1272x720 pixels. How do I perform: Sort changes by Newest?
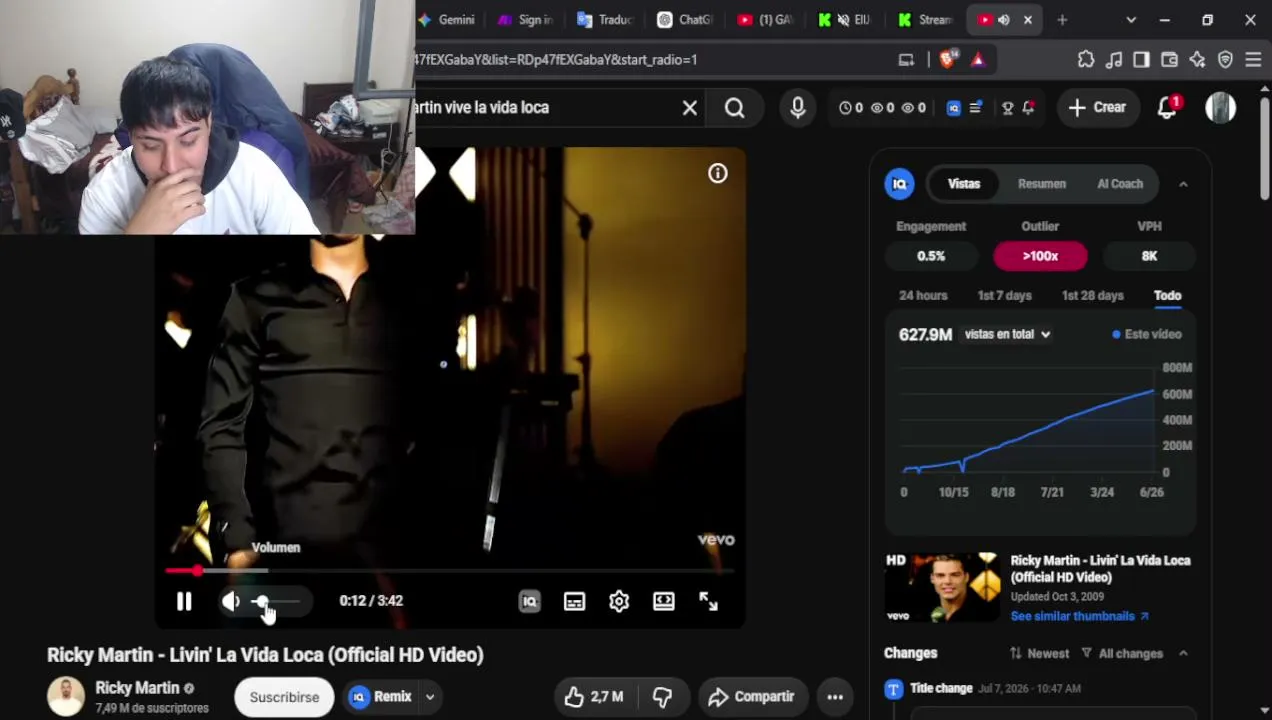point(1040,654)
